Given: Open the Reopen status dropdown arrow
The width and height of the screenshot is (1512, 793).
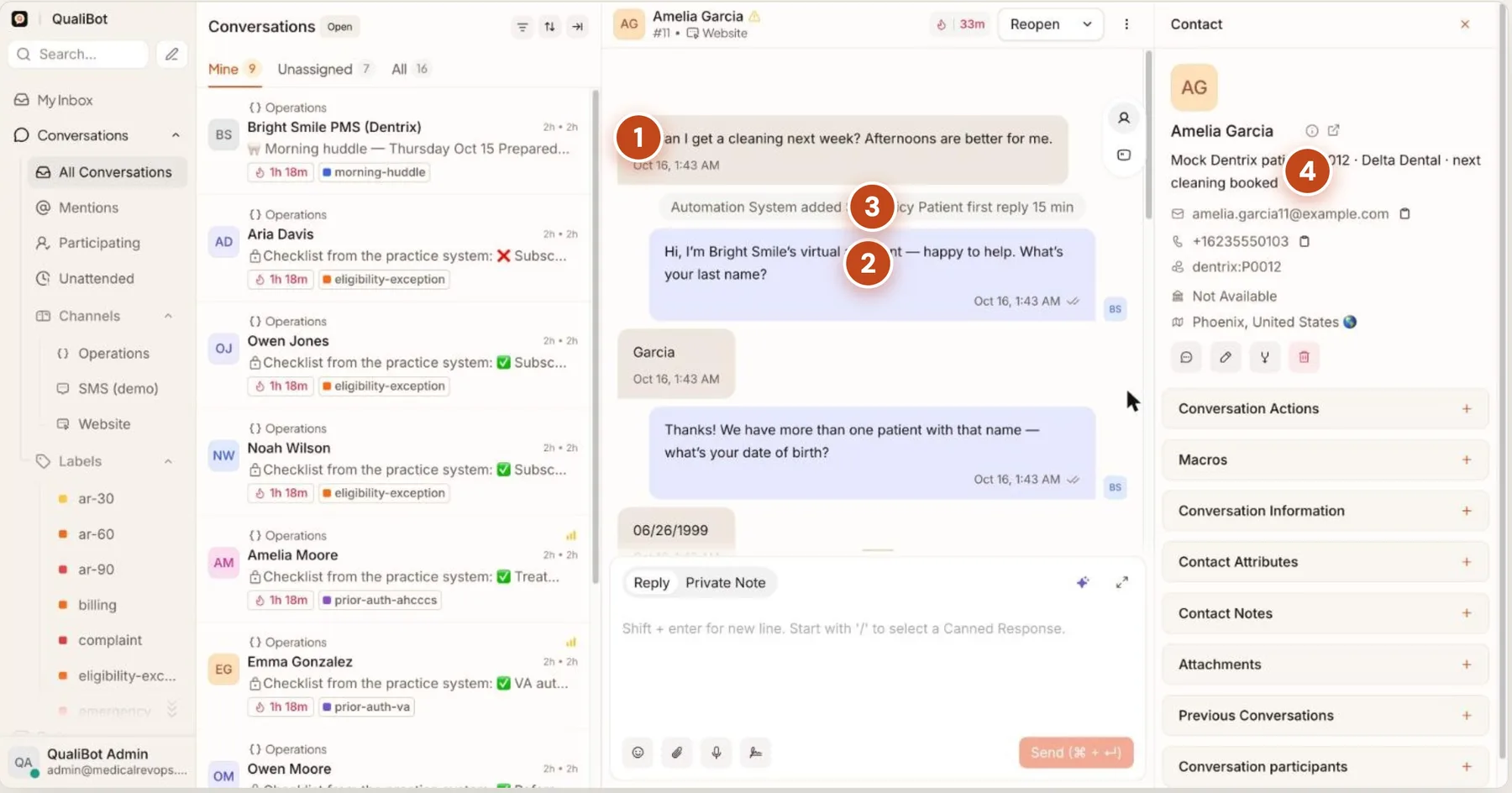Looking at the screenshot, I should pyautogui.click(x=1087, y=24).
